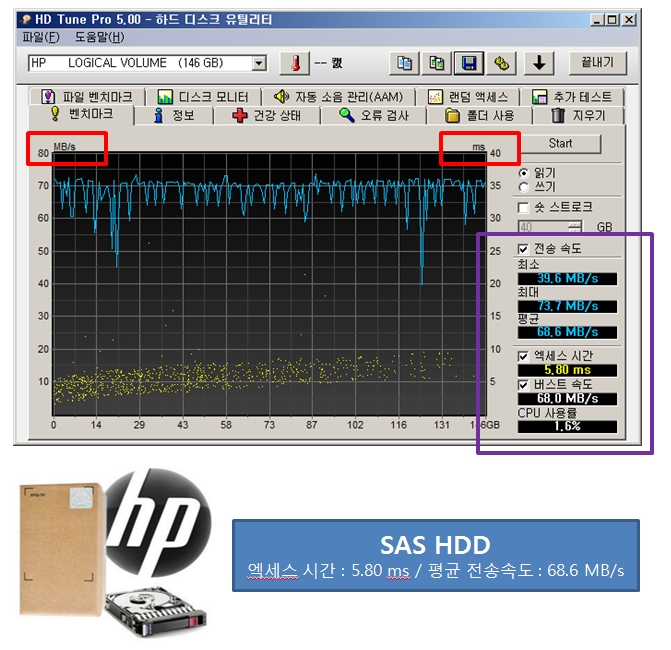Viewport: 671px width, 650px height.
Task: Open the 자동 소음 관리(AAM) tab
Action: pos(338,97)
